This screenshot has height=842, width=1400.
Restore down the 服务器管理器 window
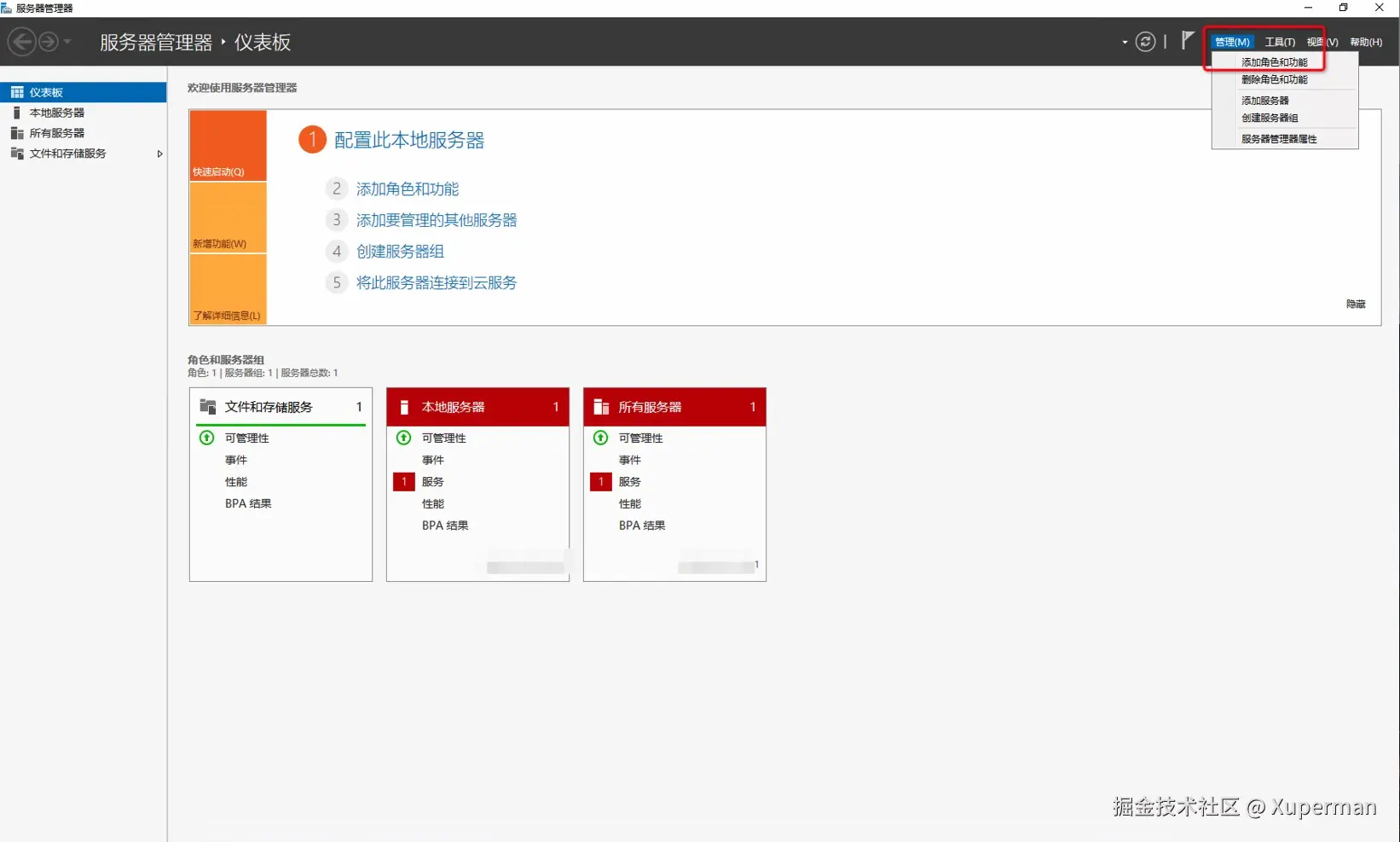coord(1344,8)
